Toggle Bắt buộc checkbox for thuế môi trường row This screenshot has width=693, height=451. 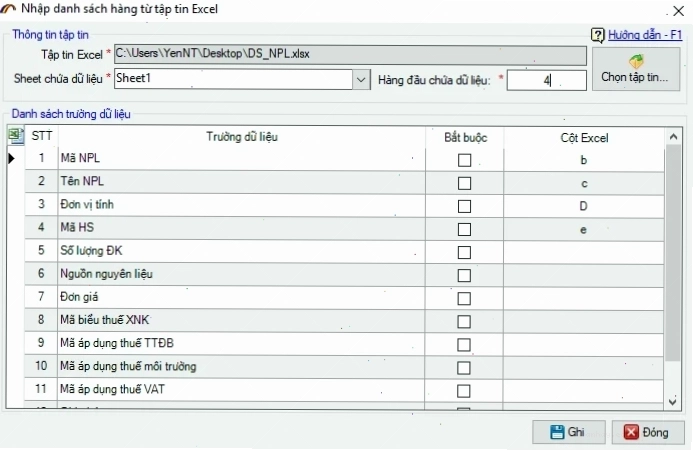464,367
